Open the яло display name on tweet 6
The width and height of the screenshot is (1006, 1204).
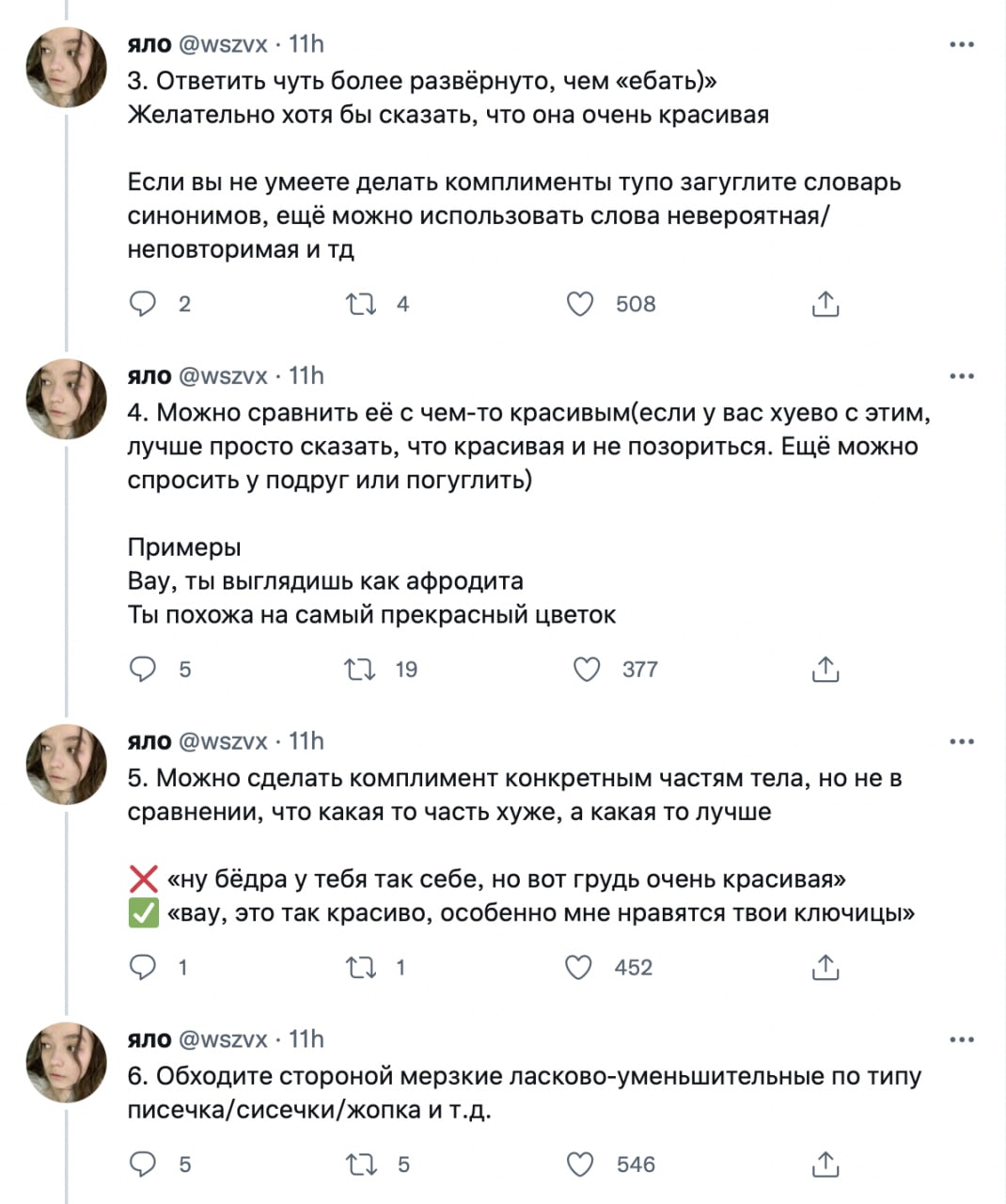[149, 1039]
